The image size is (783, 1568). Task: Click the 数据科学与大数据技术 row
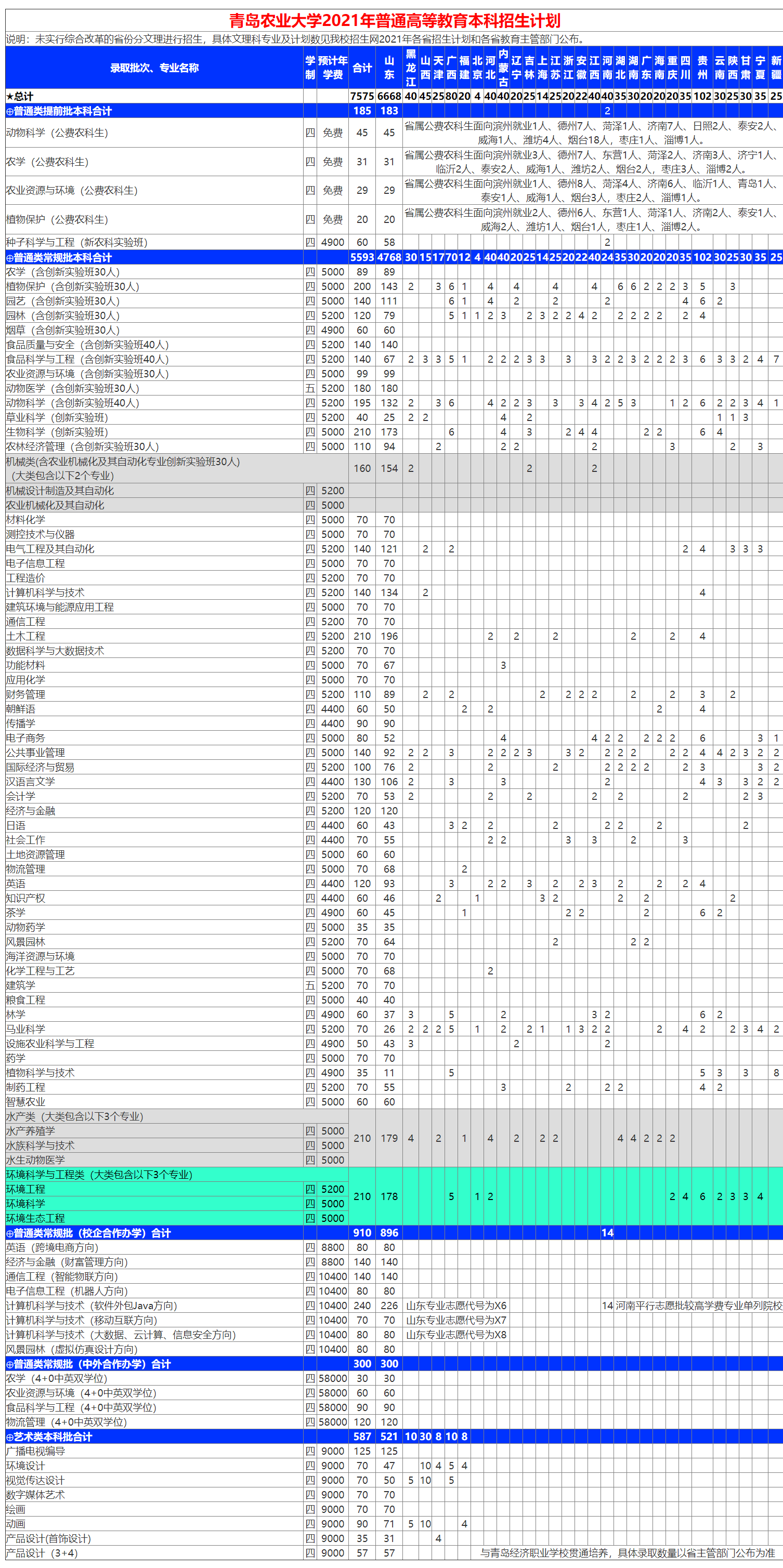point(394,651)
